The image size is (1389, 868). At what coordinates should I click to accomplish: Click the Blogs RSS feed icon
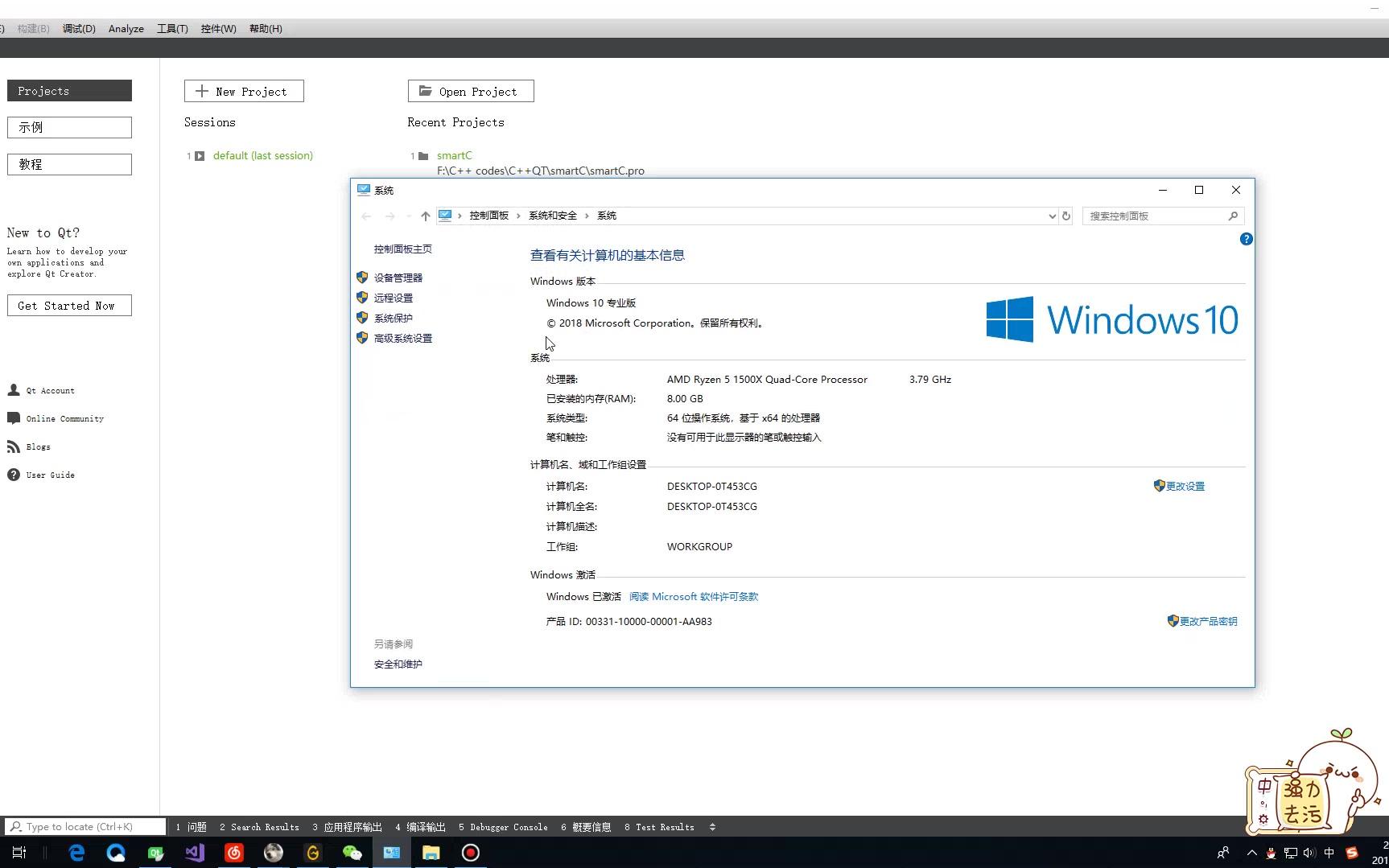click(x=14, y=446)
